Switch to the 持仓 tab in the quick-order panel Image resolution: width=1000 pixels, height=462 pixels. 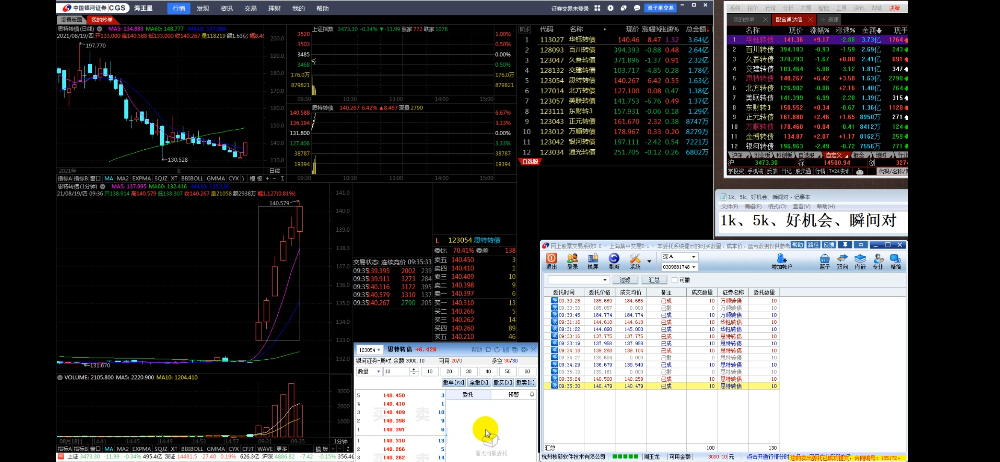513,394
